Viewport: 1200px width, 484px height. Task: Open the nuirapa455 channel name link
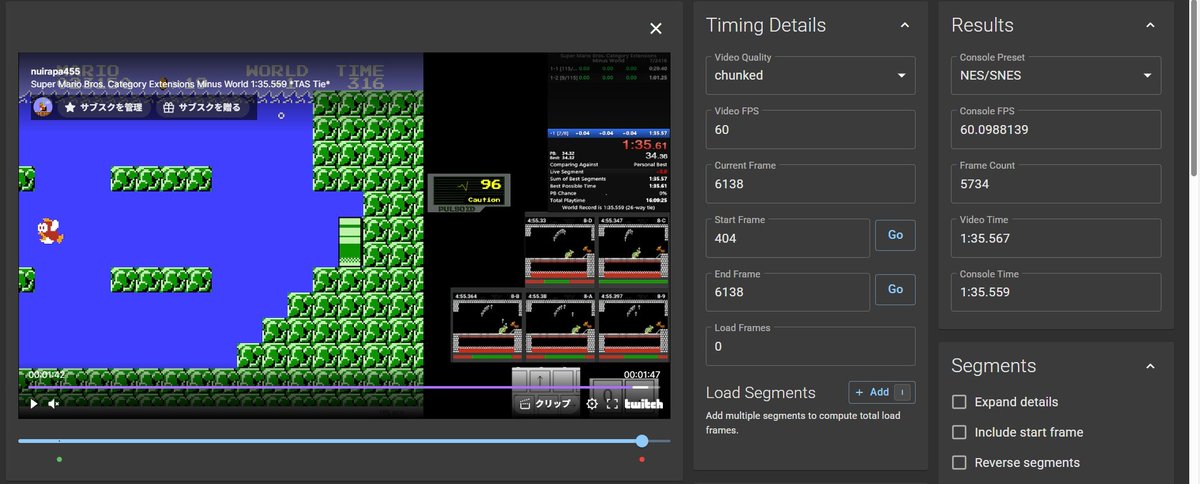pos(55,72)
